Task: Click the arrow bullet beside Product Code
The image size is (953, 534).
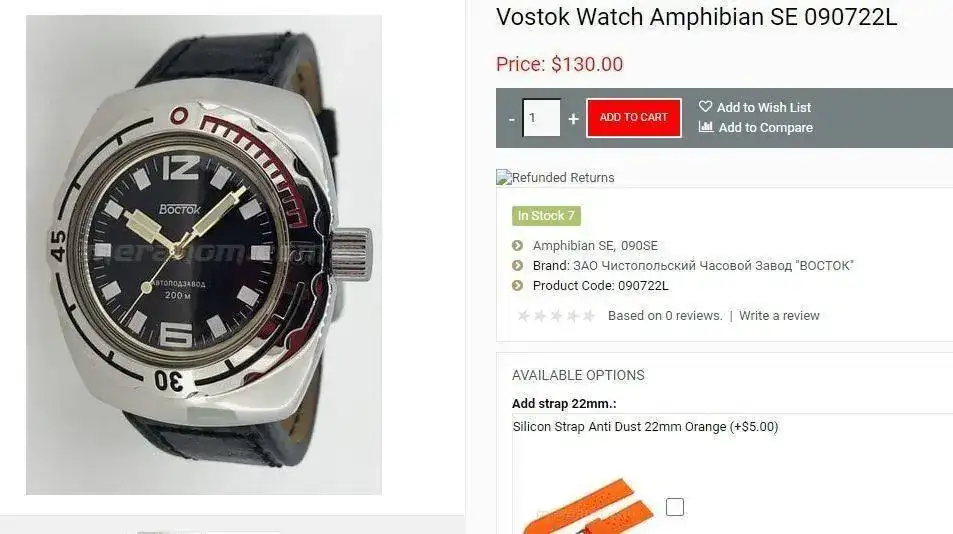Action: [518, 286]
